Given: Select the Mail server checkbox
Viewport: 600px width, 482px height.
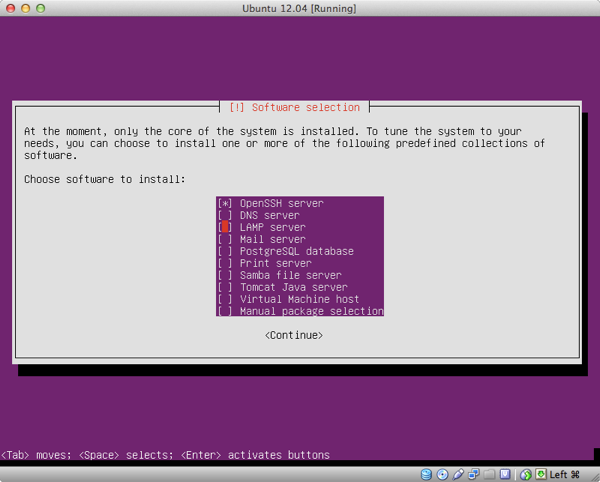Looking at the screenshot, I should (224, 240).
